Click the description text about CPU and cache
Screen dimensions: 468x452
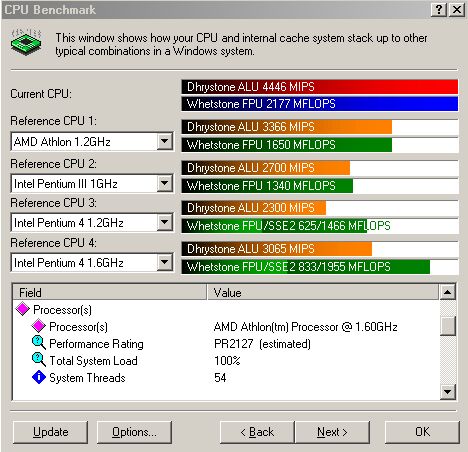click(241, 44)
